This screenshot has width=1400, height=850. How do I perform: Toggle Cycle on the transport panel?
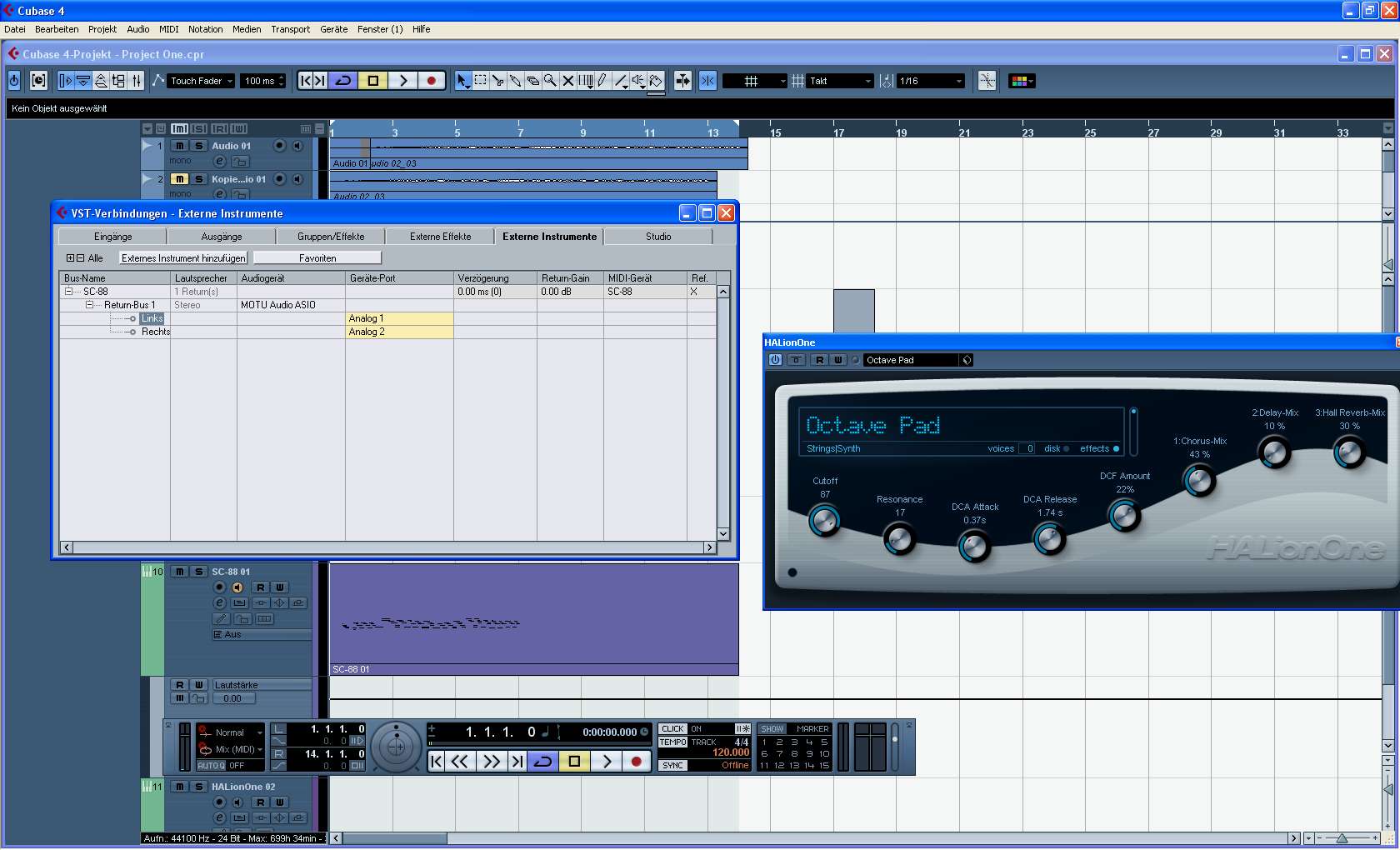click(542, 761)
